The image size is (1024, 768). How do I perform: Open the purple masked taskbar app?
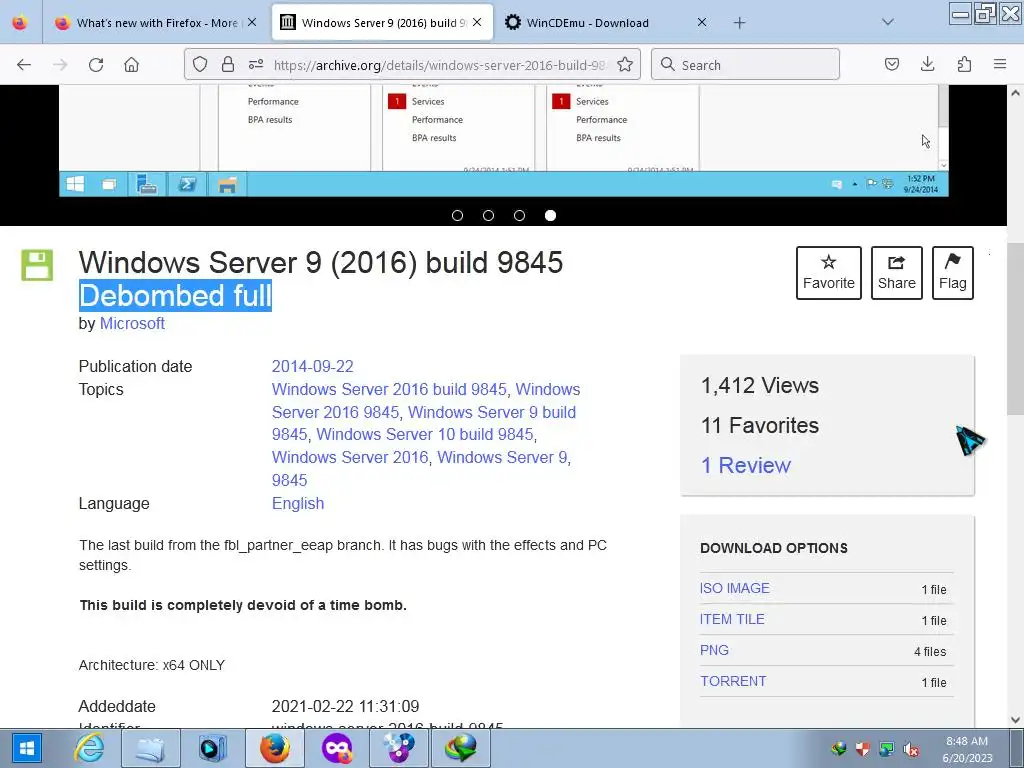(336, 748)
